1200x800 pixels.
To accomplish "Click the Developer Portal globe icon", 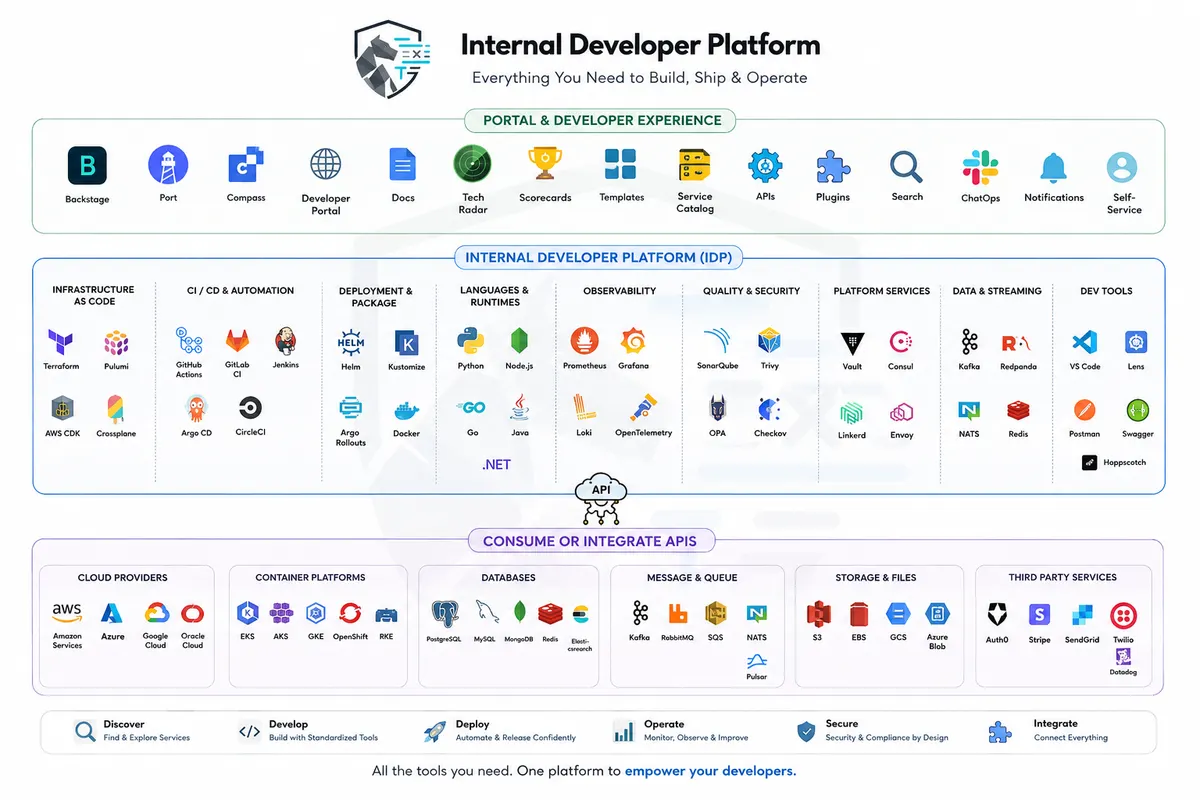I will pos(326,165).
